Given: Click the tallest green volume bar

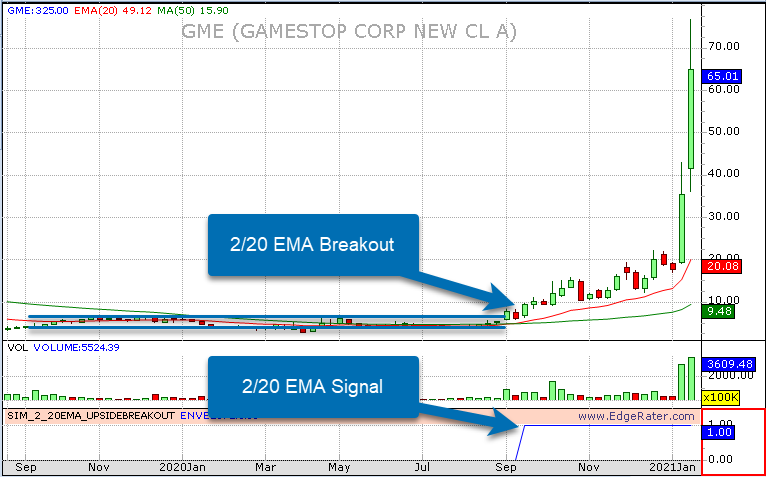Looking at the screenshot, I should click(x=691, y=379).
